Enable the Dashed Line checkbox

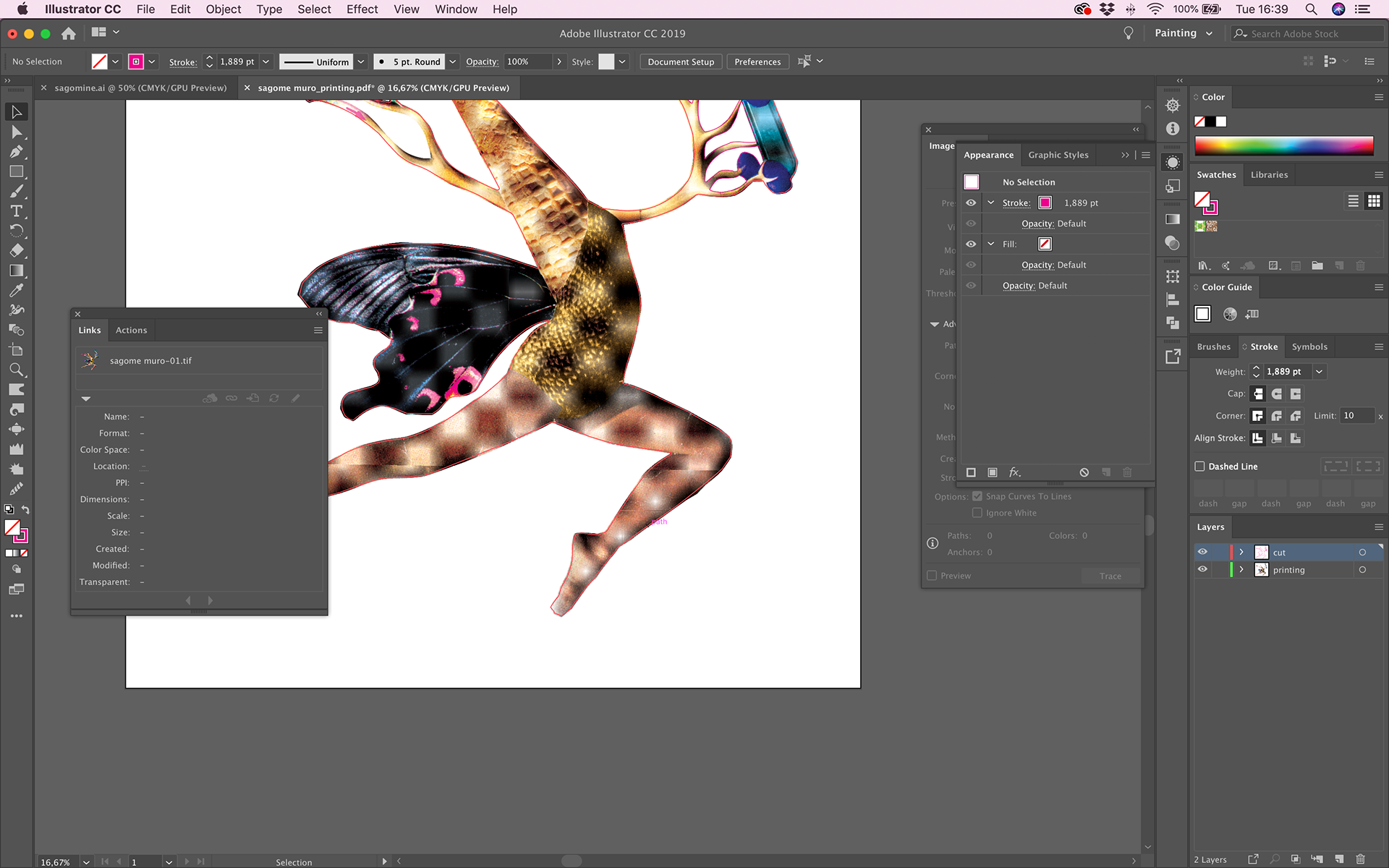coord(1199,467)
